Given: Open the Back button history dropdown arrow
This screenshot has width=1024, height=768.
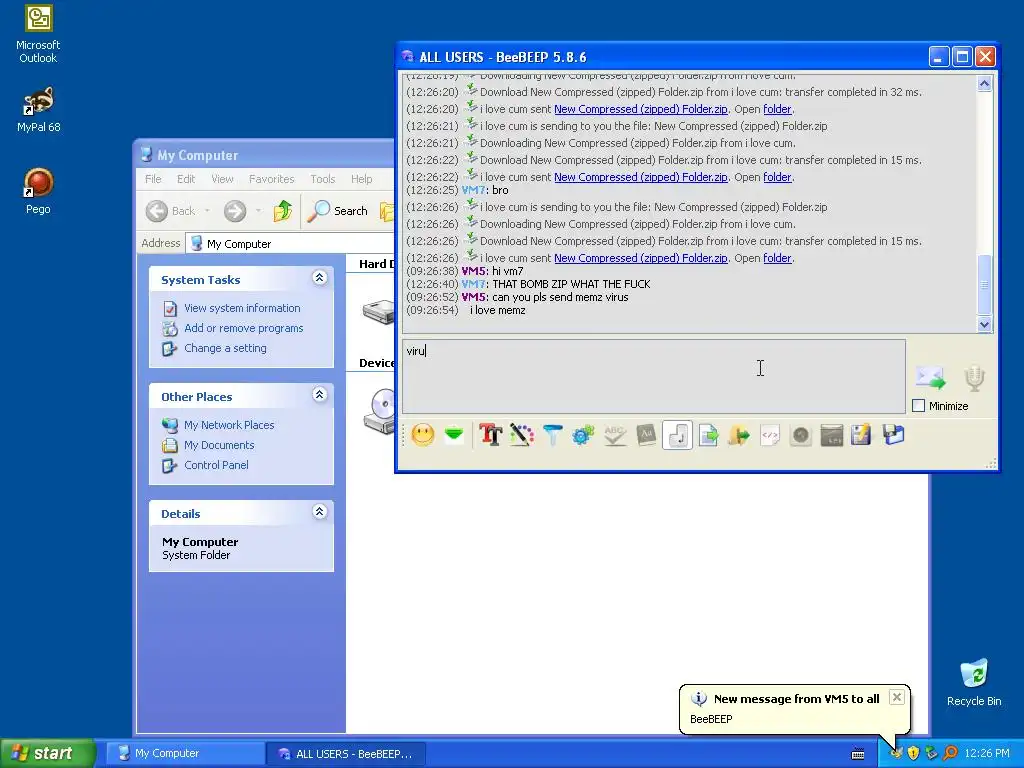Looking at the screenshot, I should pyautogui.click(x=208, y=211).
